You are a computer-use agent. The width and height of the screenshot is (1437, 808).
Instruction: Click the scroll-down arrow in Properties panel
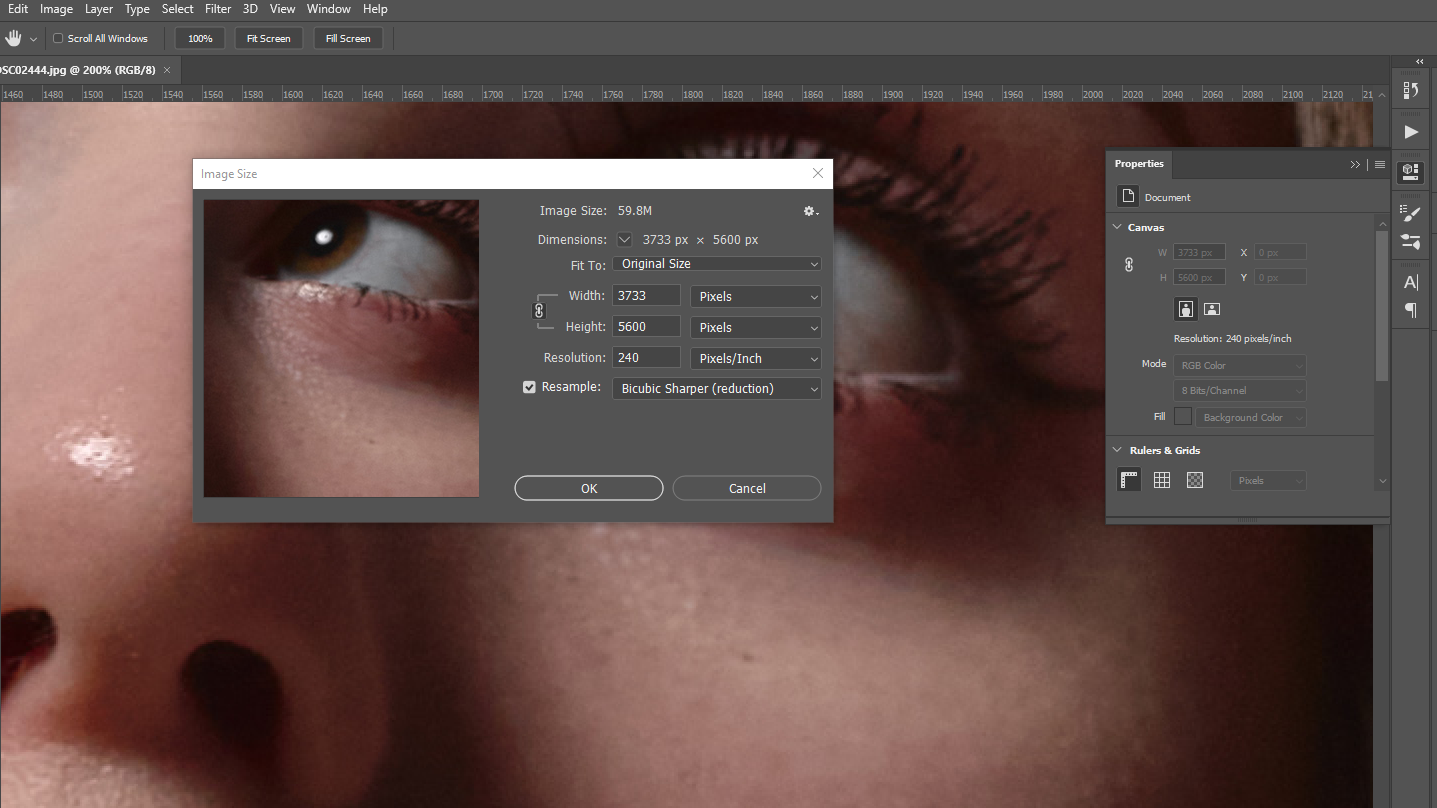[1382, 481]
